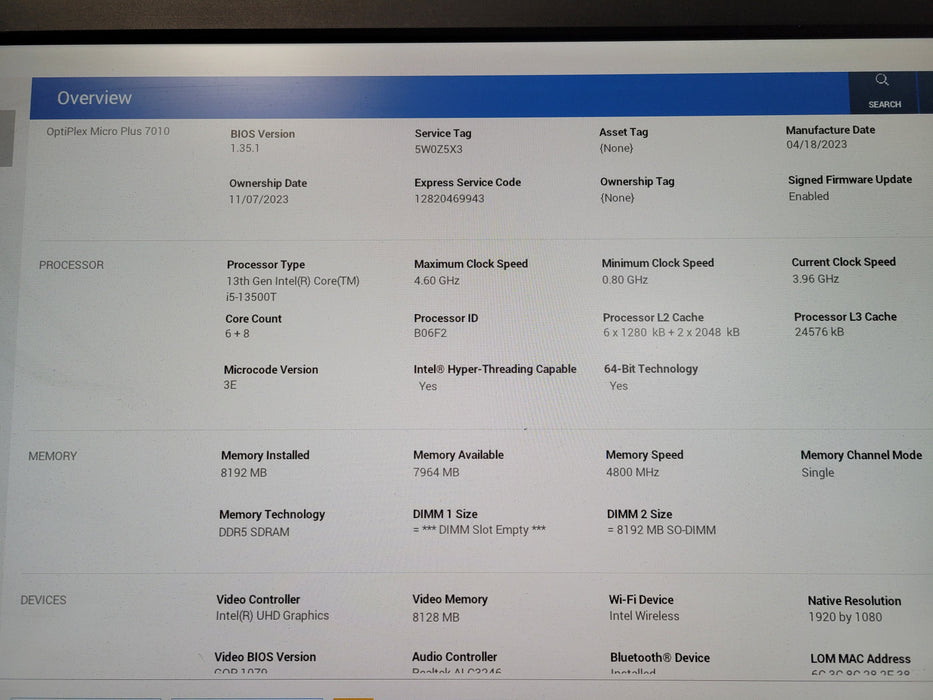Click DIMM 2 Size 8192 MB SO-DIMM
Image resolution: width=933 pixels, height=700 pixels.
click(662, 530)
